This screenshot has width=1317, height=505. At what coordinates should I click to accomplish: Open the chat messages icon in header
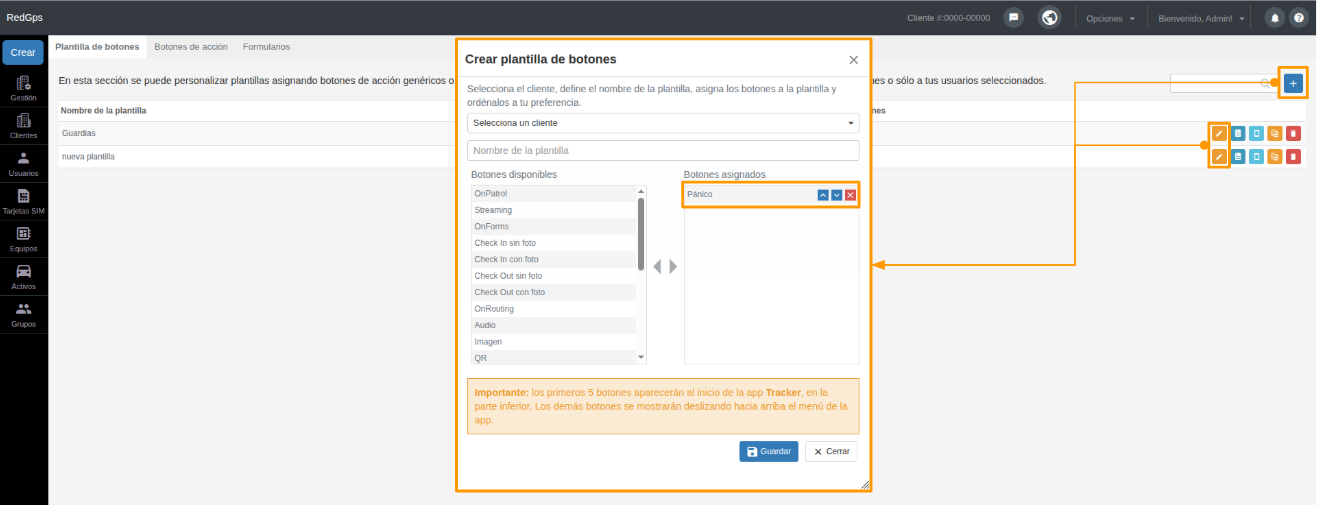click(1013, 18)
